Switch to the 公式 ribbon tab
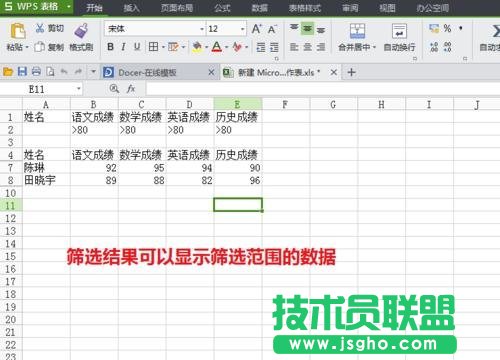The image size is (500, 360). 222,8
